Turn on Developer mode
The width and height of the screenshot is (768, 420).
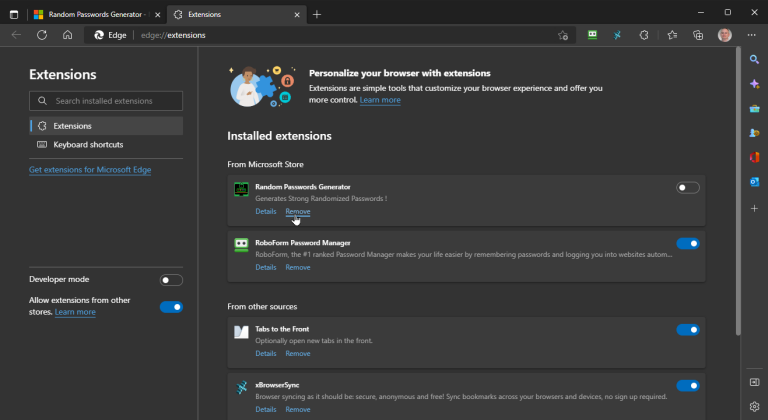[x=171, y=280]
